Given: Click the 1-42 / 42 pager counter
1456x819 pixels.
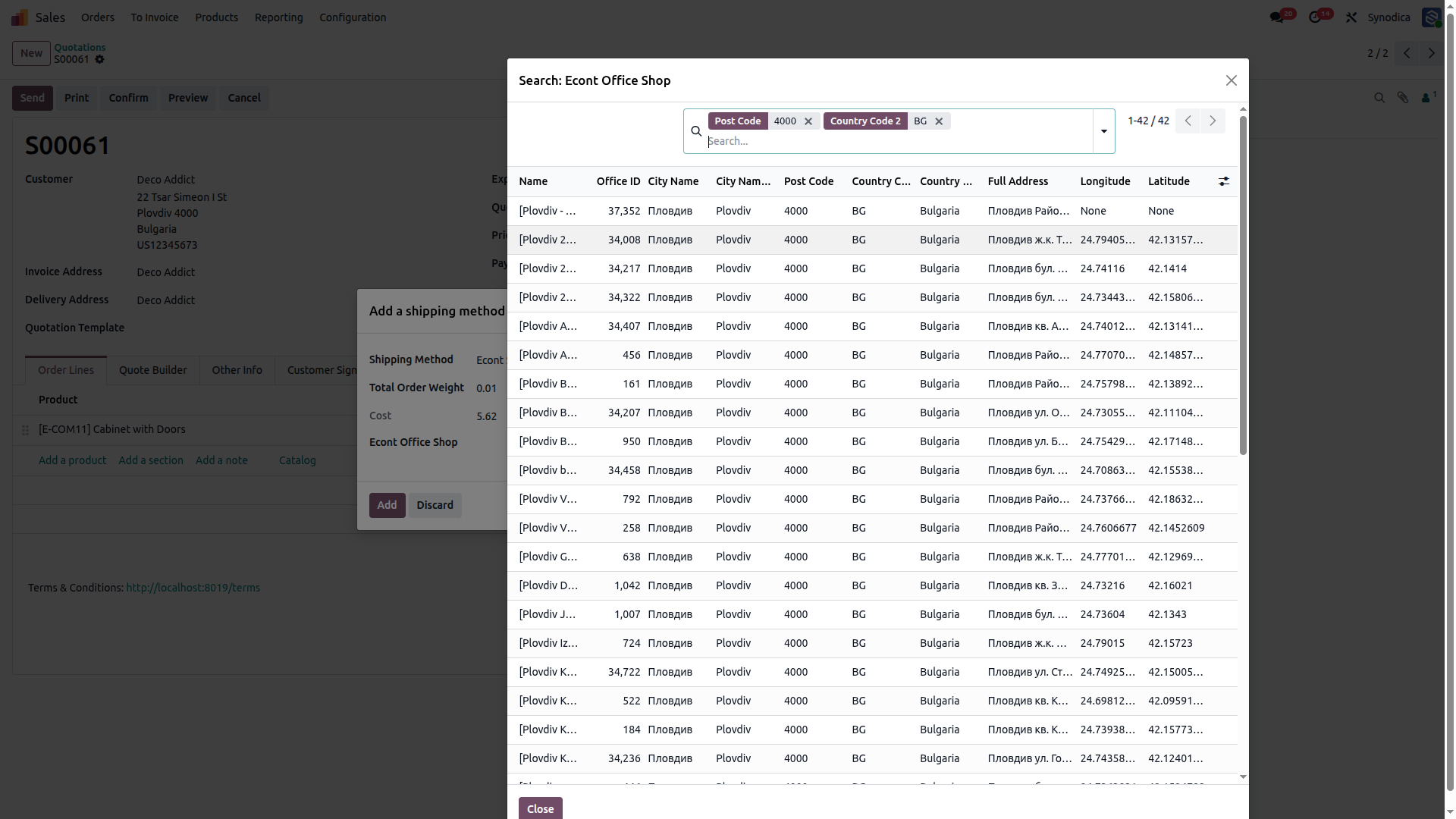Looking at the screenshot, I should click(1148, 121).
